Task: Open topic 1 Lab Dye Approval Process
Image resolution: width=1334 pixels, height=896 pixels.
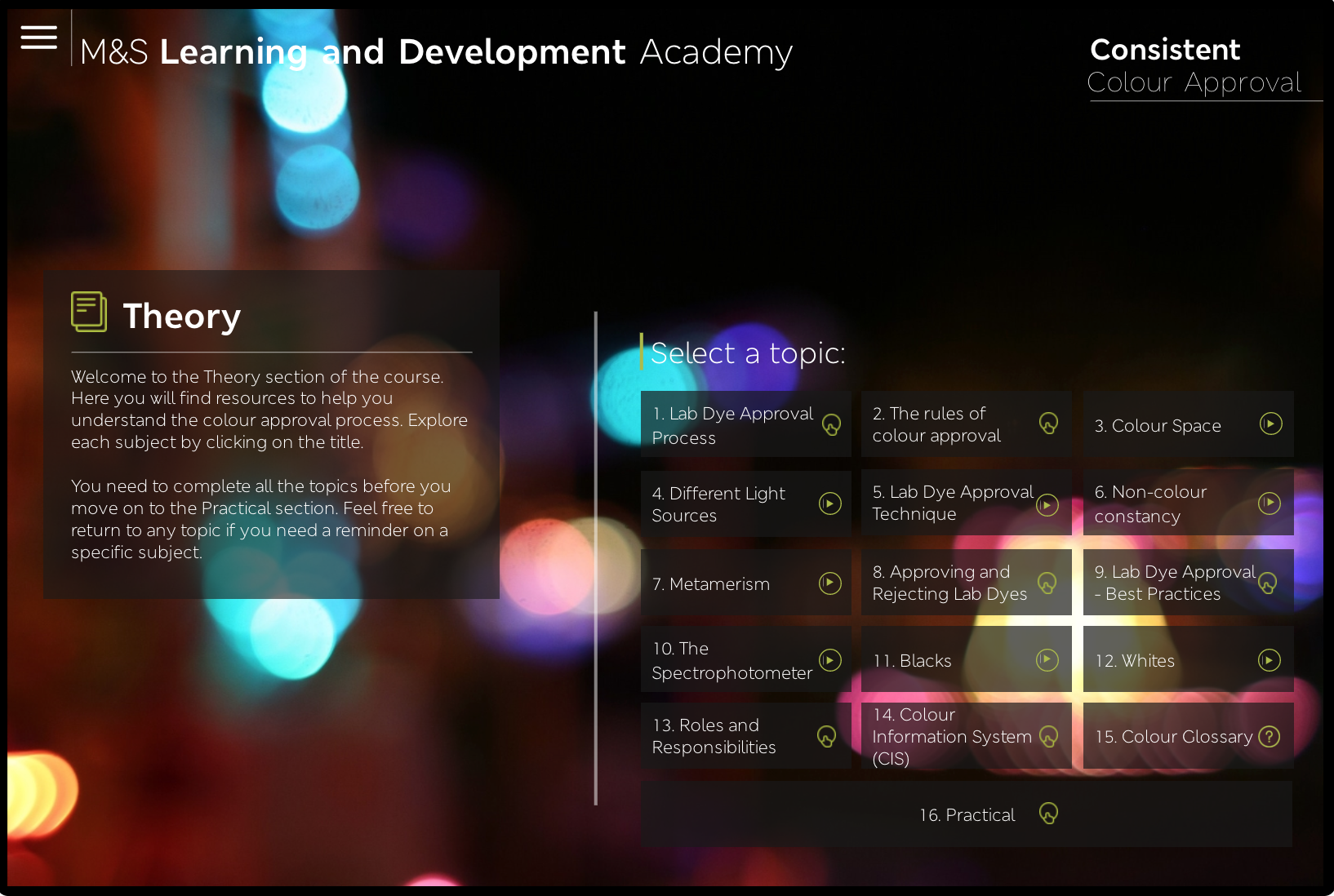Action: coord(732,425)
